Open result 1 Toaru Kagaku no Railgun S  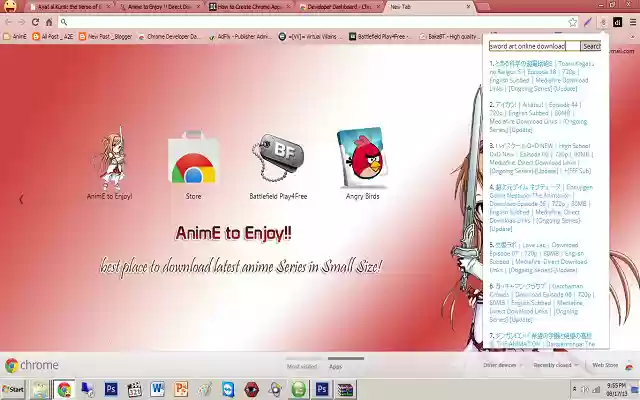(541, 76)
